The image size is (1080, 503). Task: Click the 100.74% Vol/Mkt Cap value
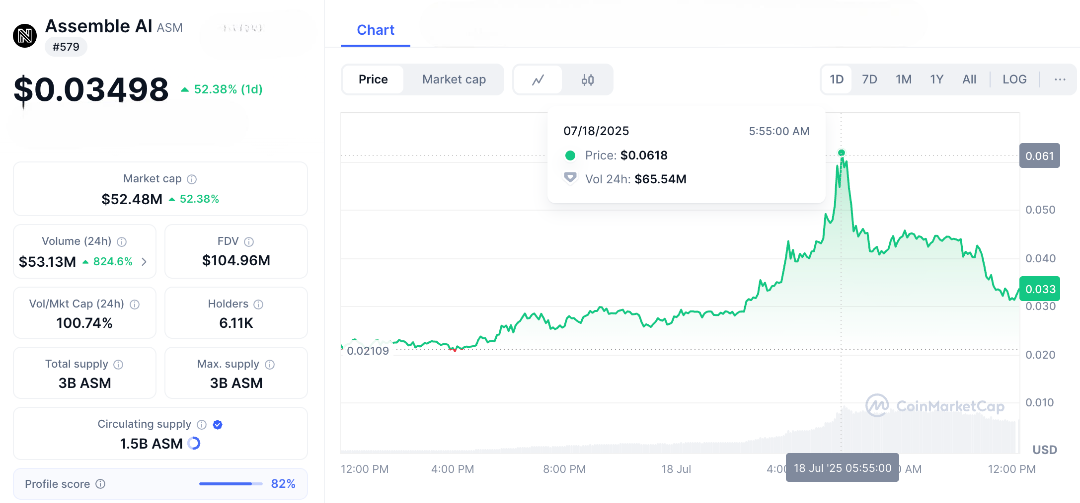87,323
